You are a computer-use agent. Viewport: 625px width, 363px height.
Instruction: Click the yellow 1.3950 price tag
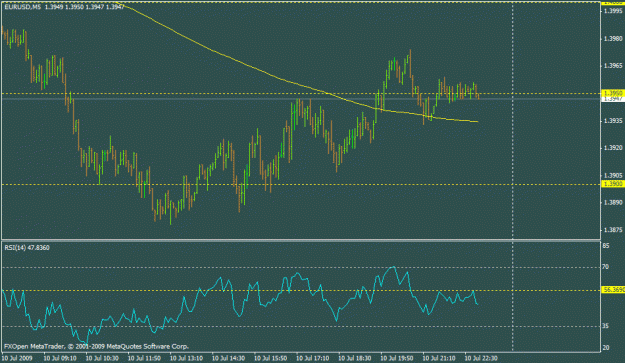[613, 93]
